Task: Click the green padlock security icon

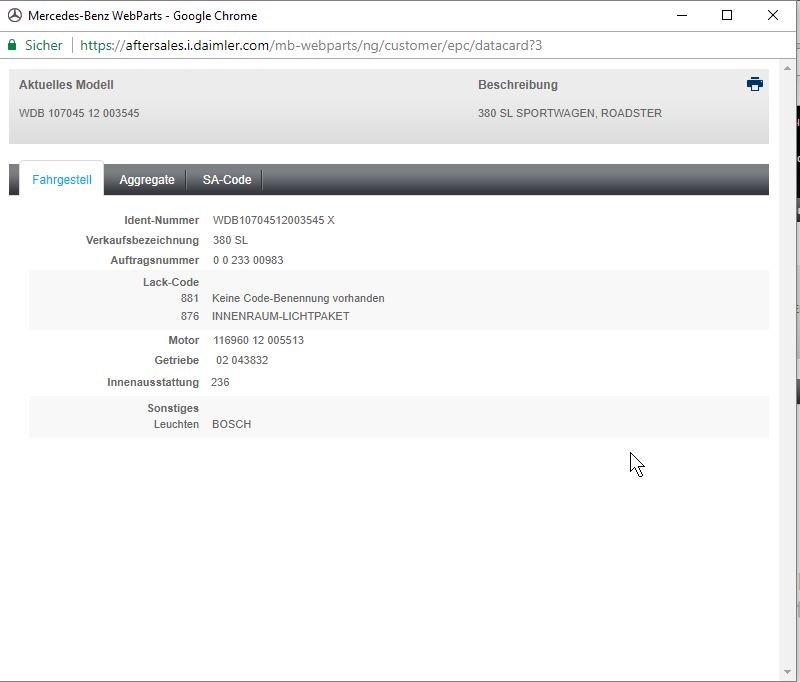Action: tap(12, 45)
